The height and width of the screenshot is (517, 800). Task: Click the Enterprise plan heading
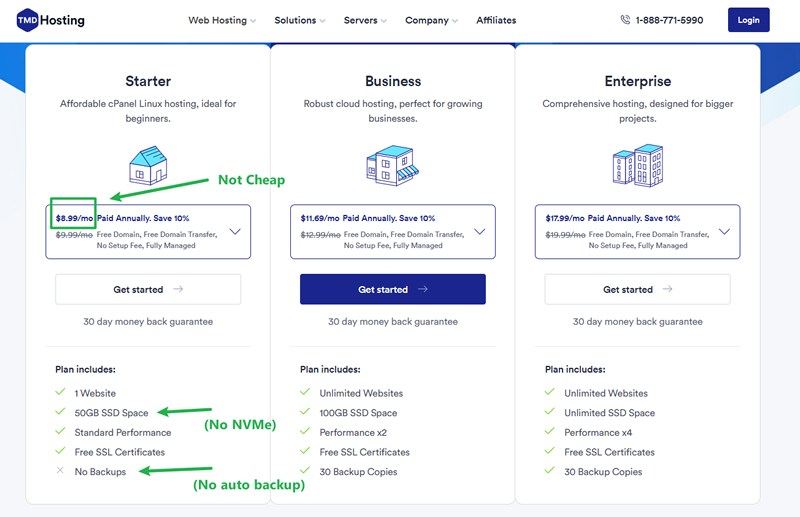coord(638,81)
